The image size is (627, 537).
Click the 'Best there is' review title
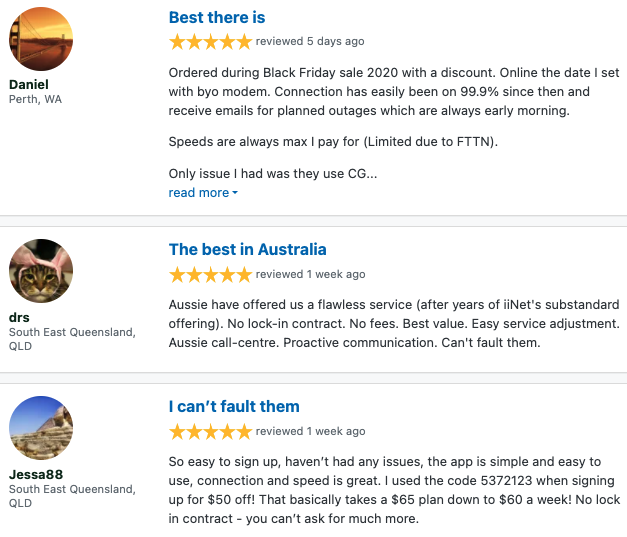tap(217, 18)
